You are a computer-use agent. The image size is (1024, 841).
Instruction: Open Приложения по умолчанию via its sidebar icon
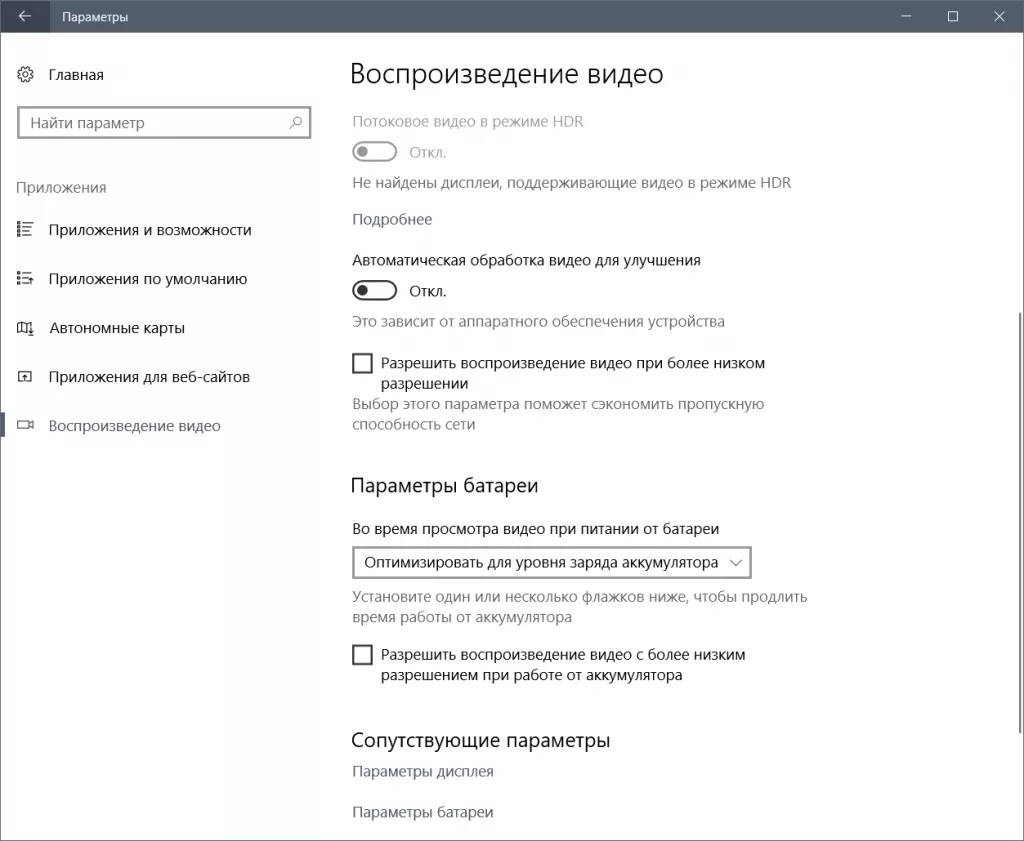tap(24, 278)
